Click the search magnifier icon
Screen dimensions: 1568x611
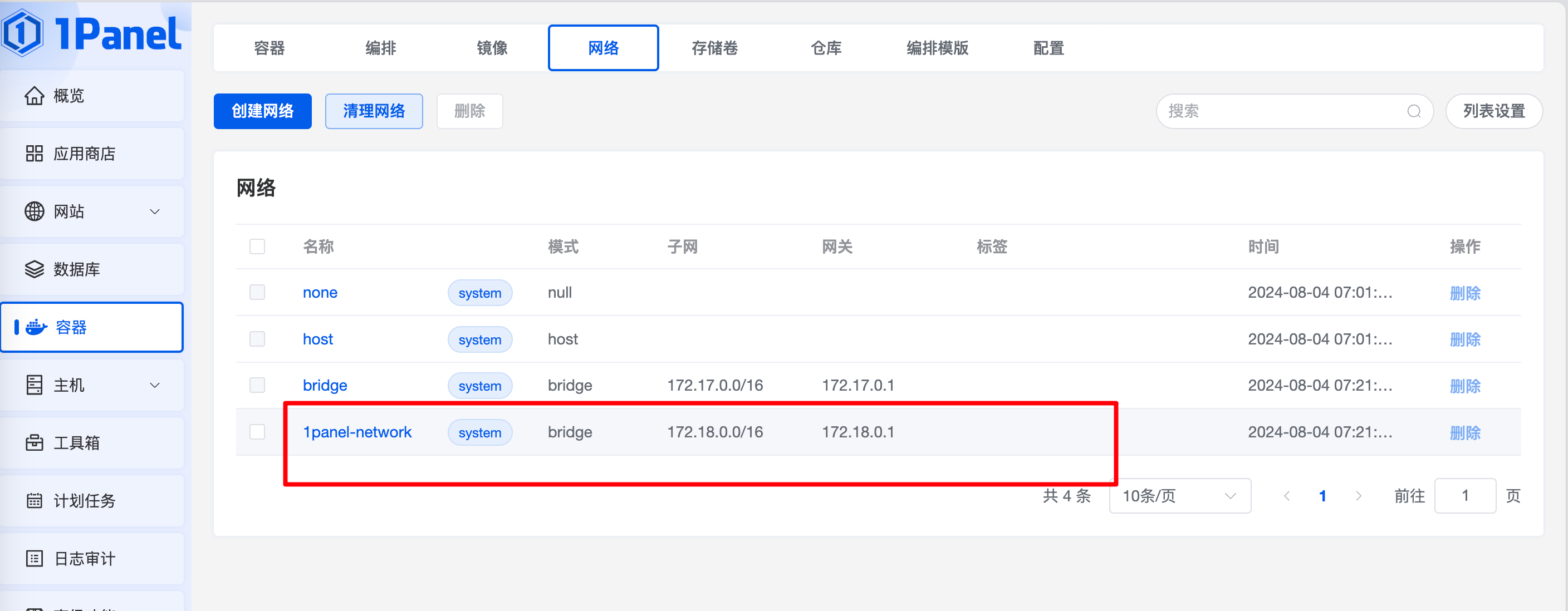click(1414, 111)
